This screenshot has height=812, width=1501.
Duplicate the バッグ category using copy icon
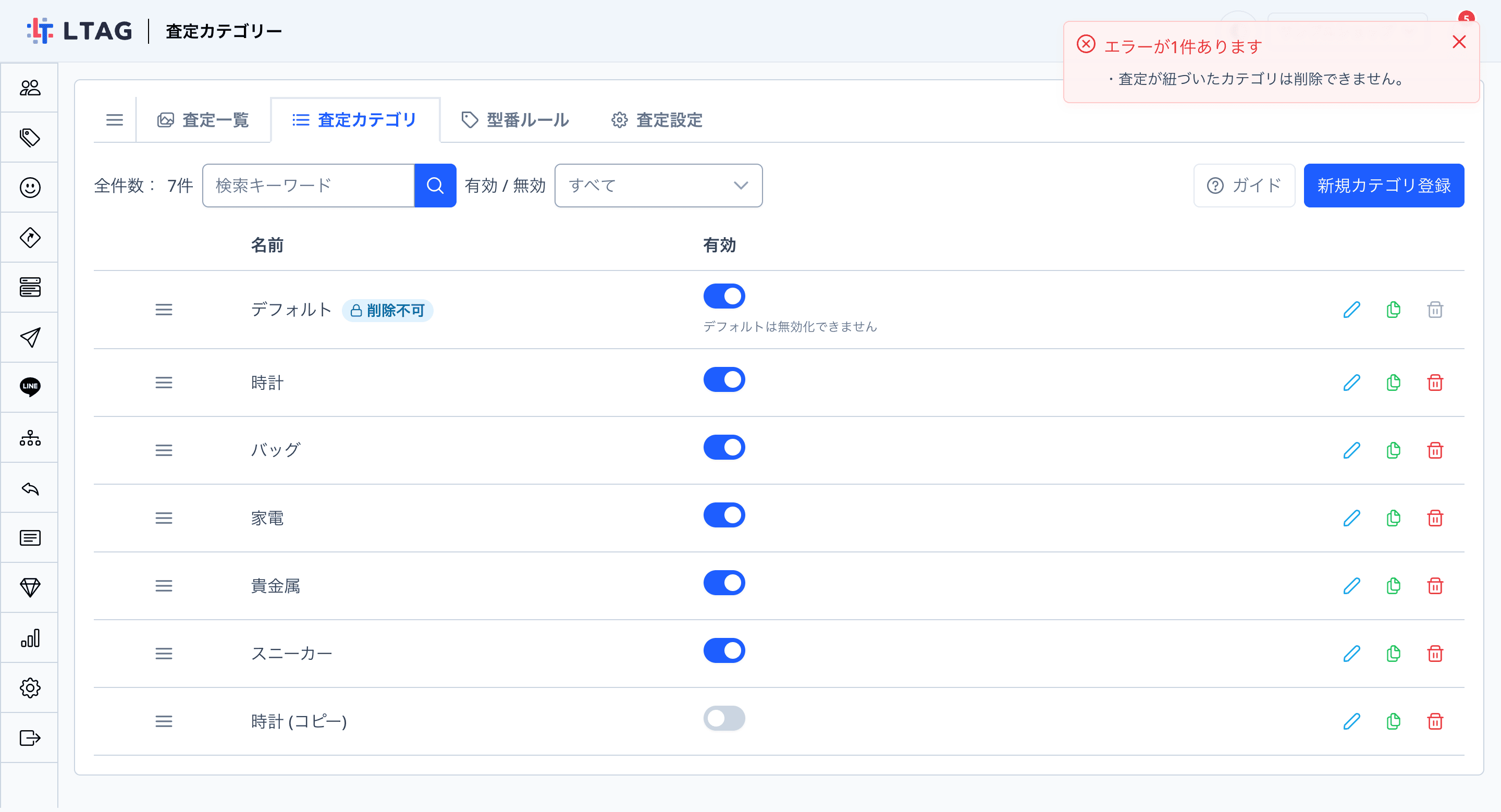pos(1393,450)
